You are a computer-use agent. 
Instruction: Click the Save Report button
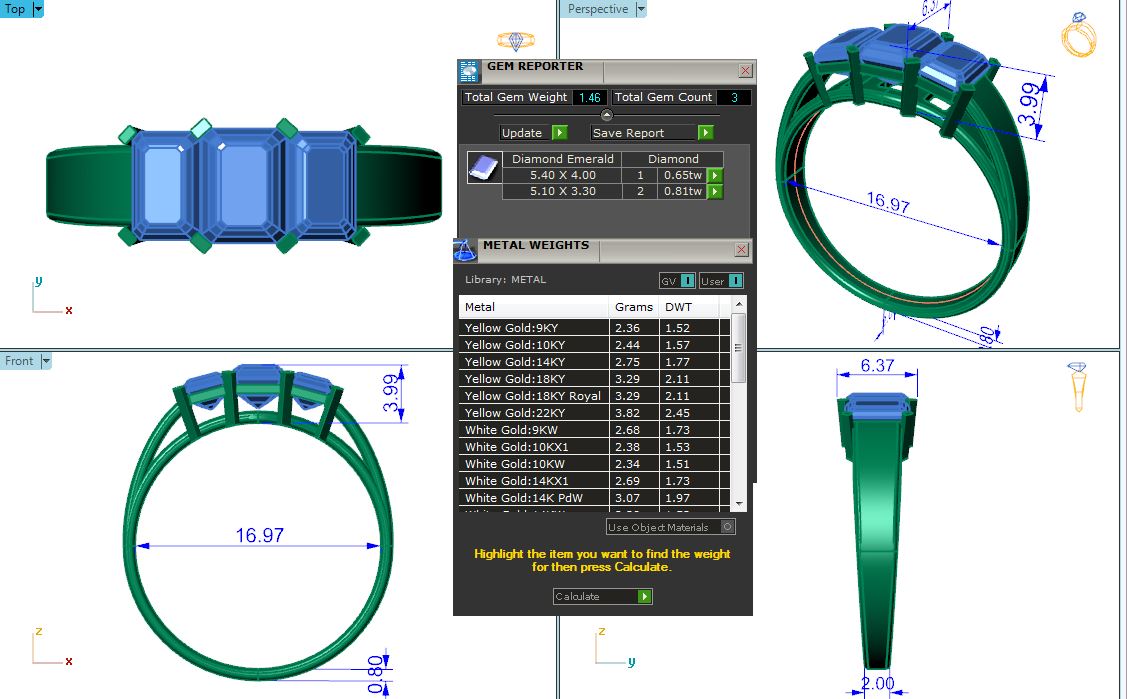pos(651,133)
